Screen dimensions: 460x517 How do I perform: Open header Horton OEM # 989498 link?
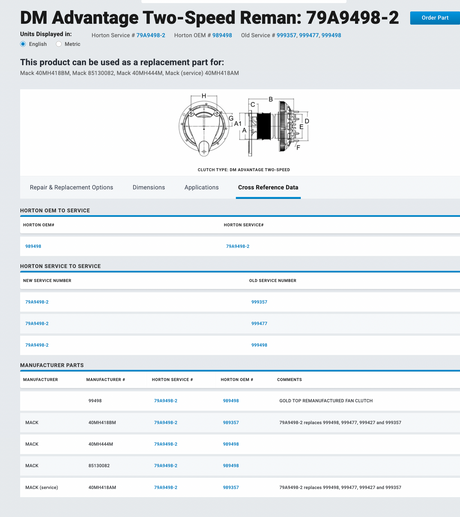(x=222, y=35)
